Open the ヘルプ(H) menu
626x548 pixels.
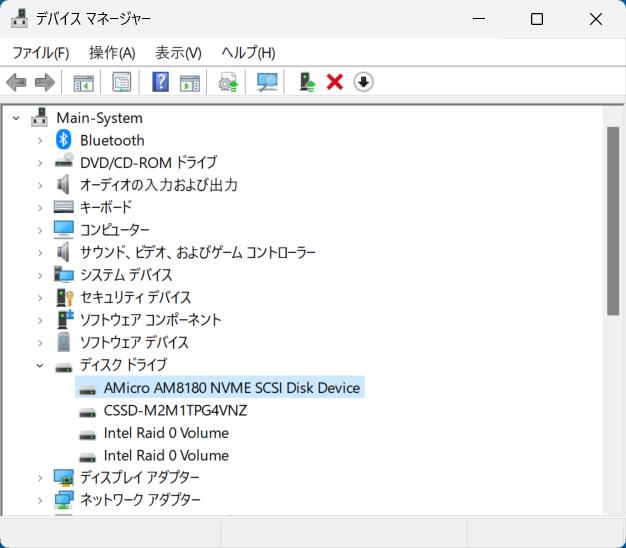248,53
